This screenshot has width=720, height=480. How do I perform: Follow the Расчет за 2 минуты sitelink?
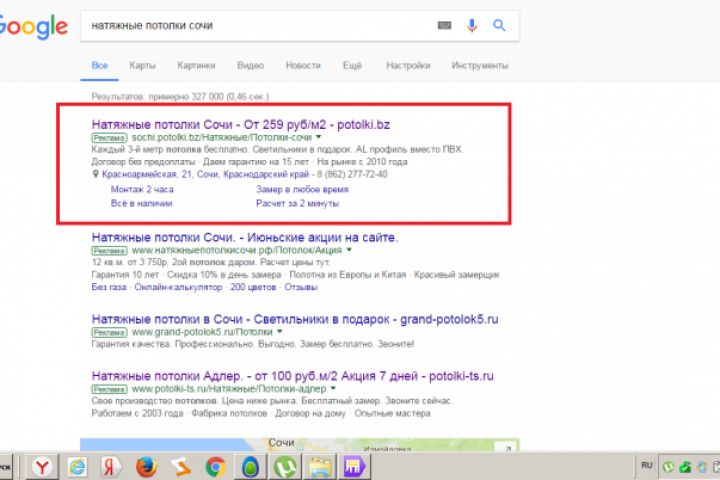(298, 203)
